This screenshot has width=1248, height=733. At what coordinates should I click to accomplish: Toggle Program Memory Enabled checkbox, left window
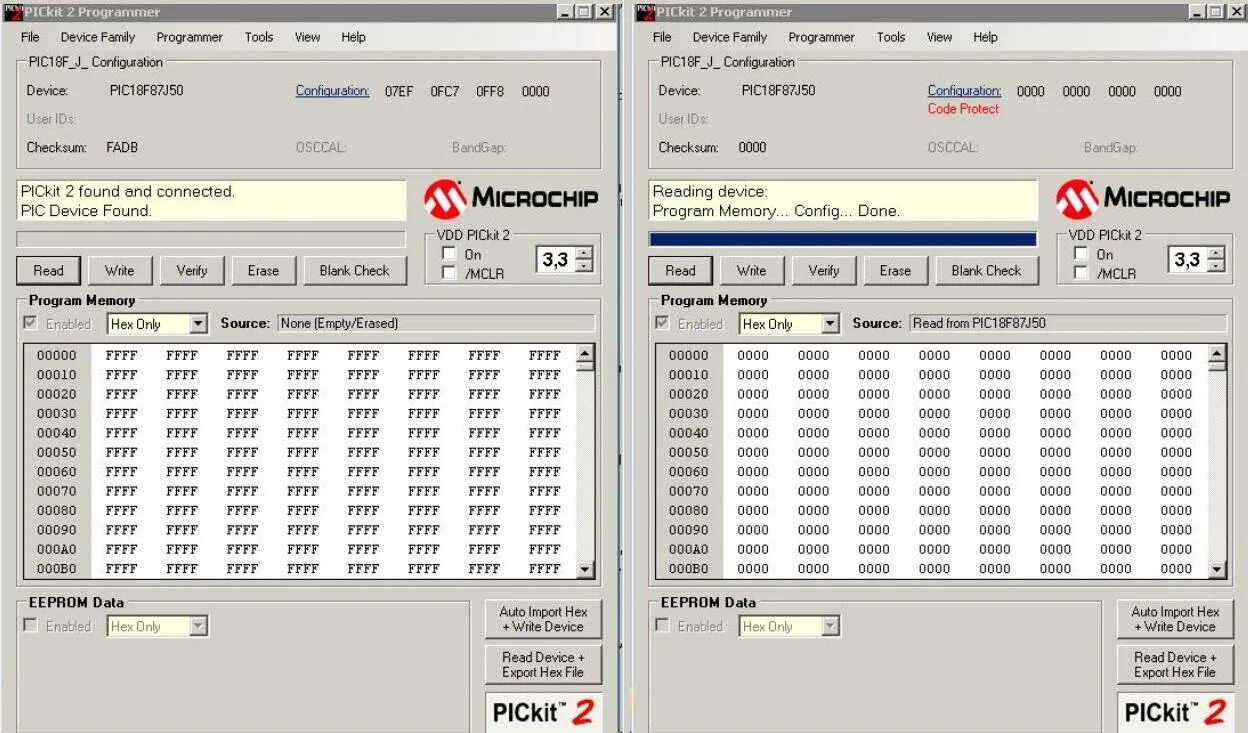(x=30, y=323)
